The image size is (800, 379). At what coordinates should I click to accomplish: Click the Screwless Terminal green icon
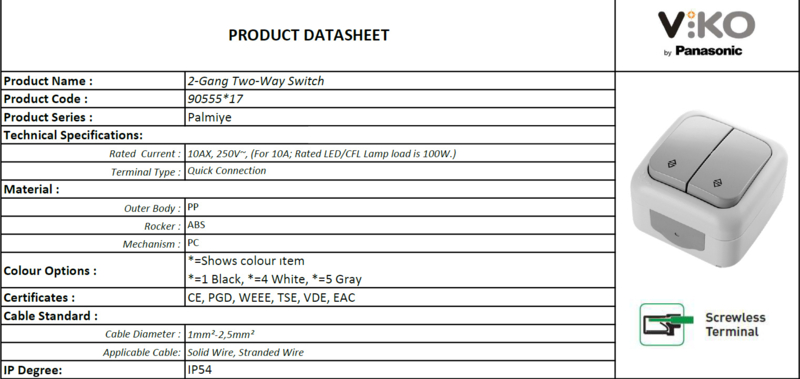[x=666, y=324]
